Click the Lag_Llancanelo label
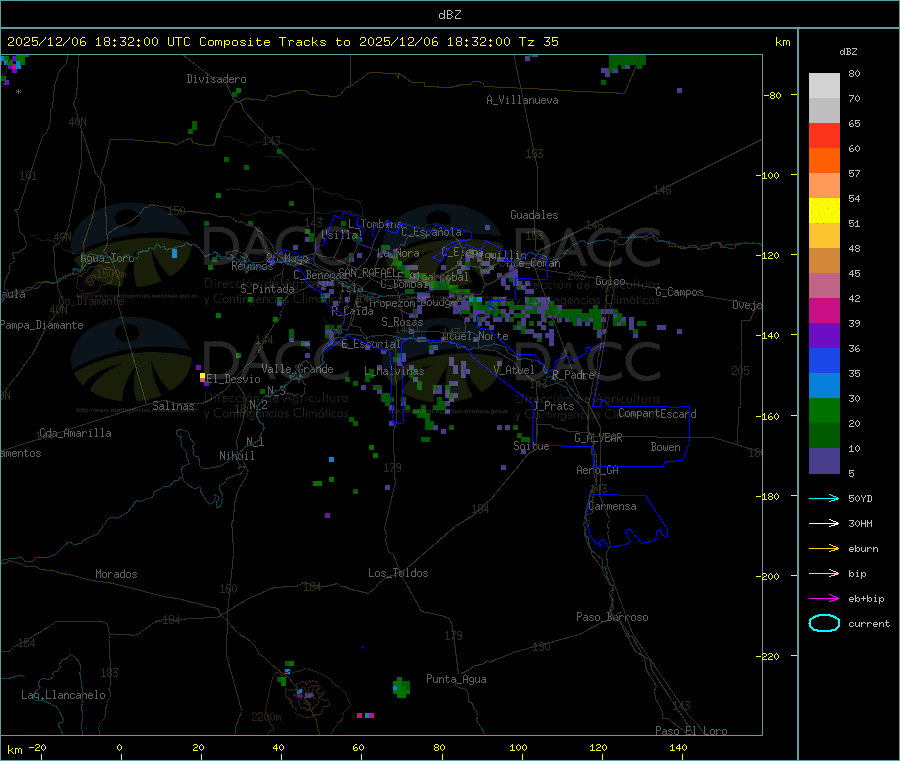This screenshot has height=761, width=900. pos(64,694)
